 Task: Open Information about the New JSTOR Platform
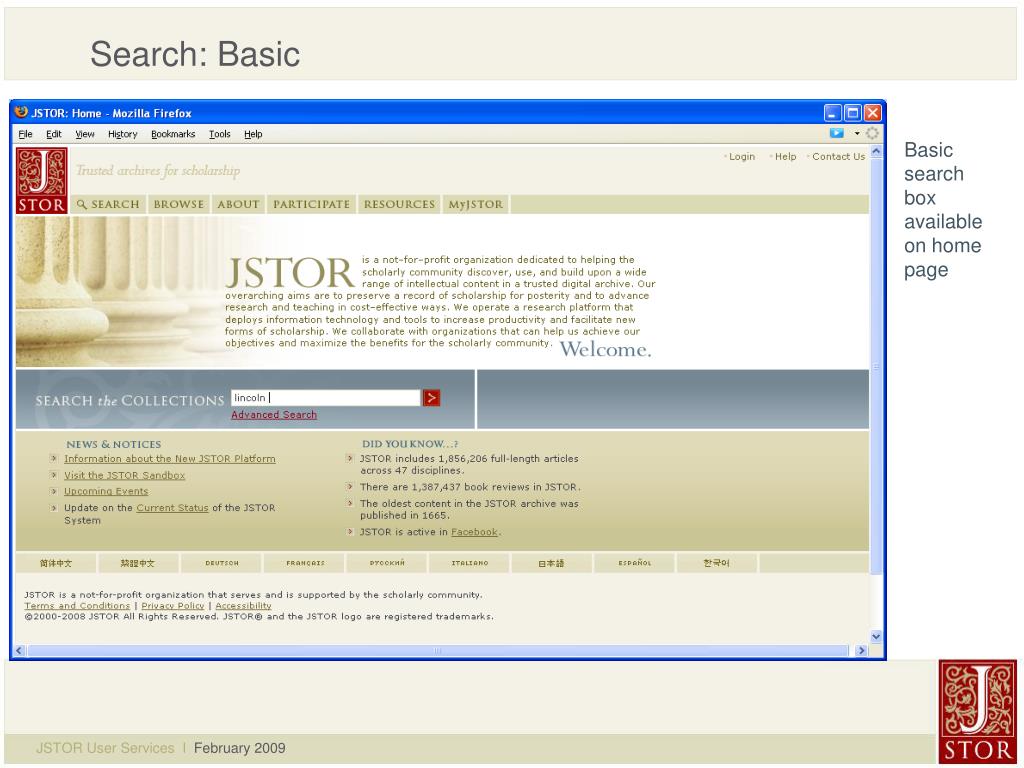click(x=170, y=459)
